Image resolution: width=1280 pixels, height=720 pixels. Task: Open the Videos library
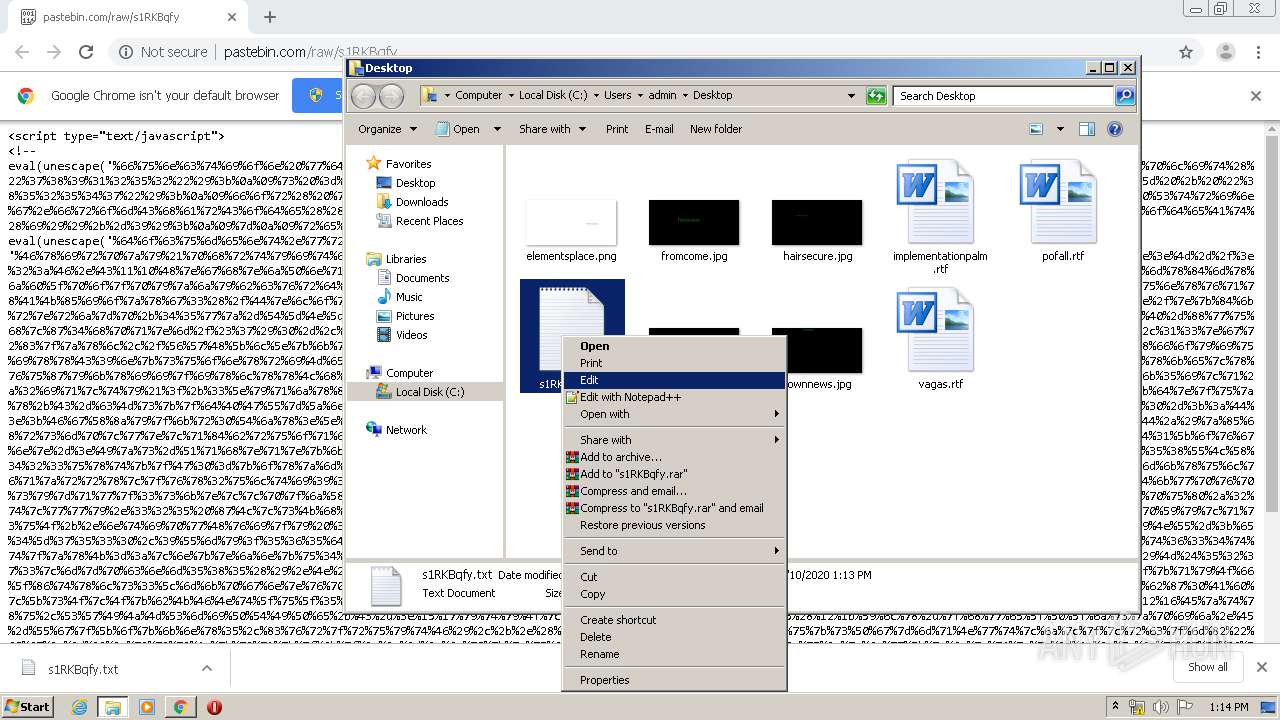pos(411,335)
